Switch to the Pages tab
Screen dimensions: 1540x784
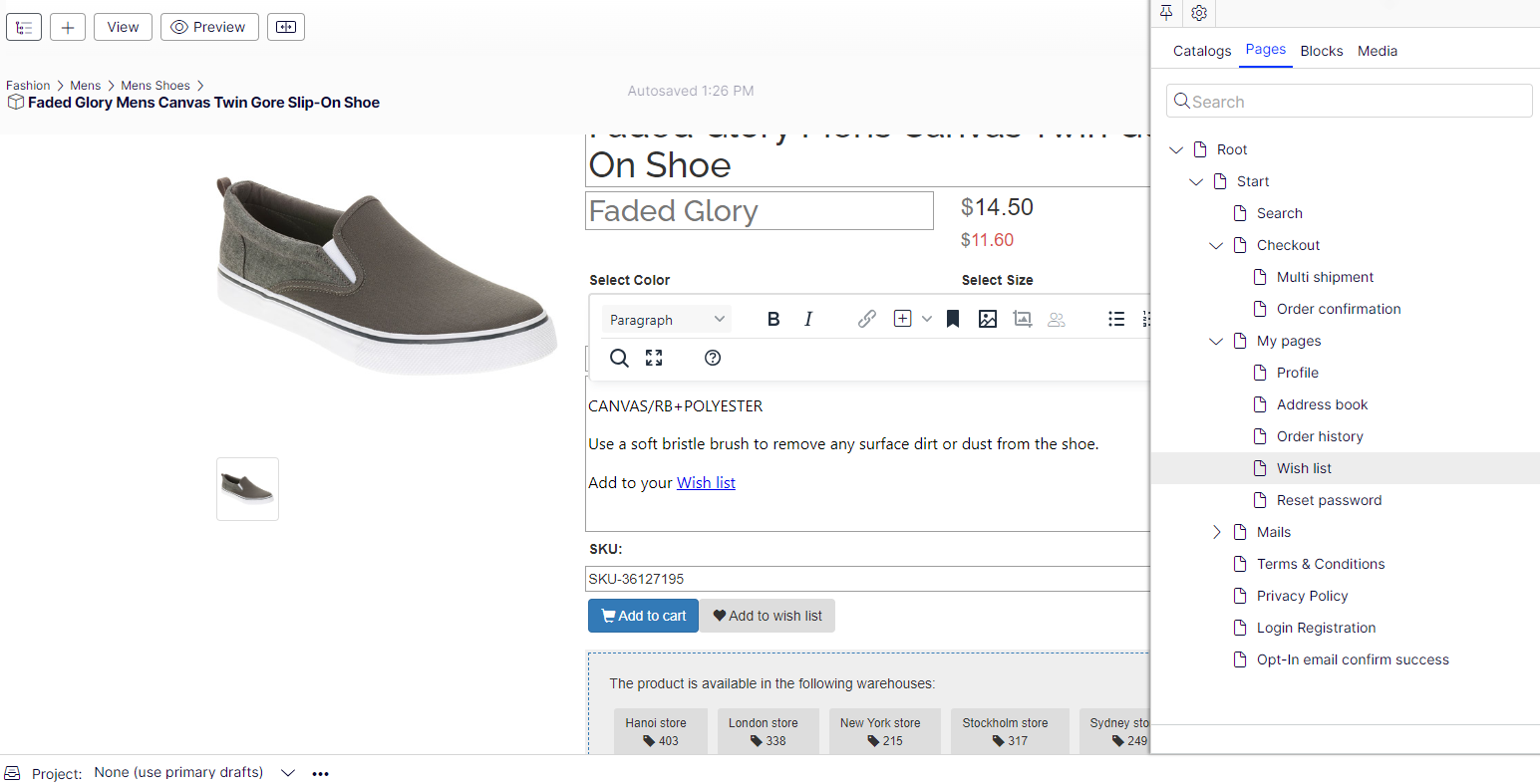tap(1266, 50)
